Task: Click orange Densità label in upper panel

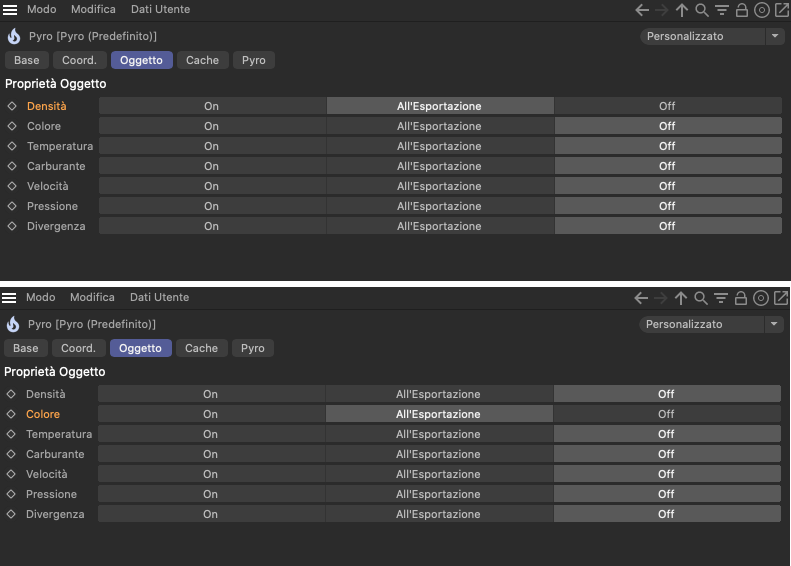Action: click(x=47, y=106)
